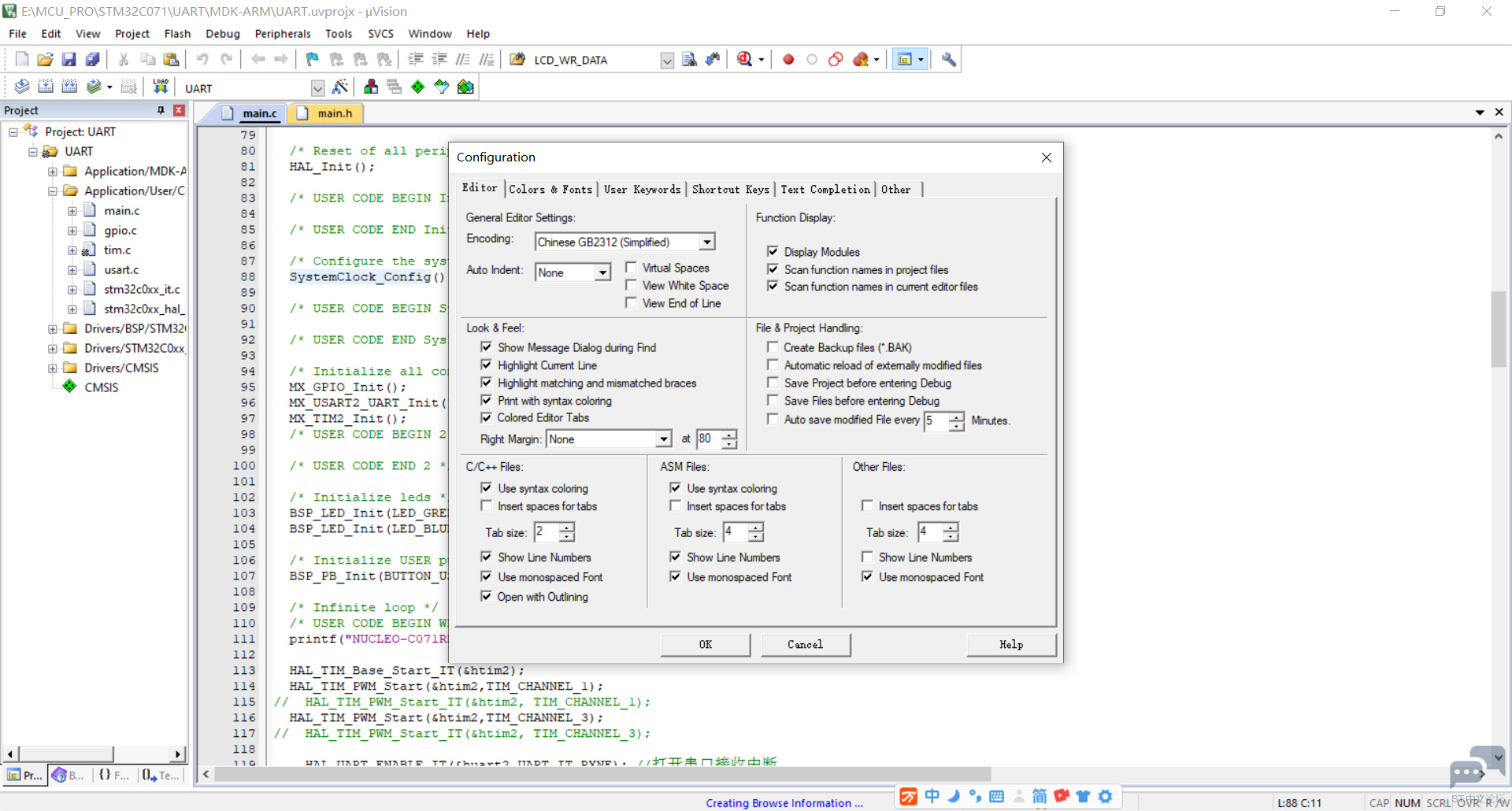This screenshot has height=811, width=1512.
Task: Enable the Virtual Spaces checkbox
Action: coord(632,268)
